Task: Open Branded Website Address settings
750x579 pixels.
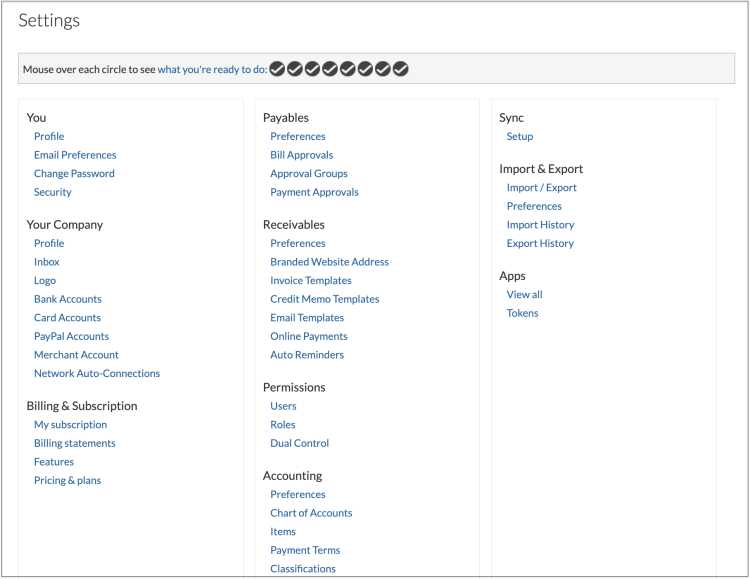Action: coord(329,262)
